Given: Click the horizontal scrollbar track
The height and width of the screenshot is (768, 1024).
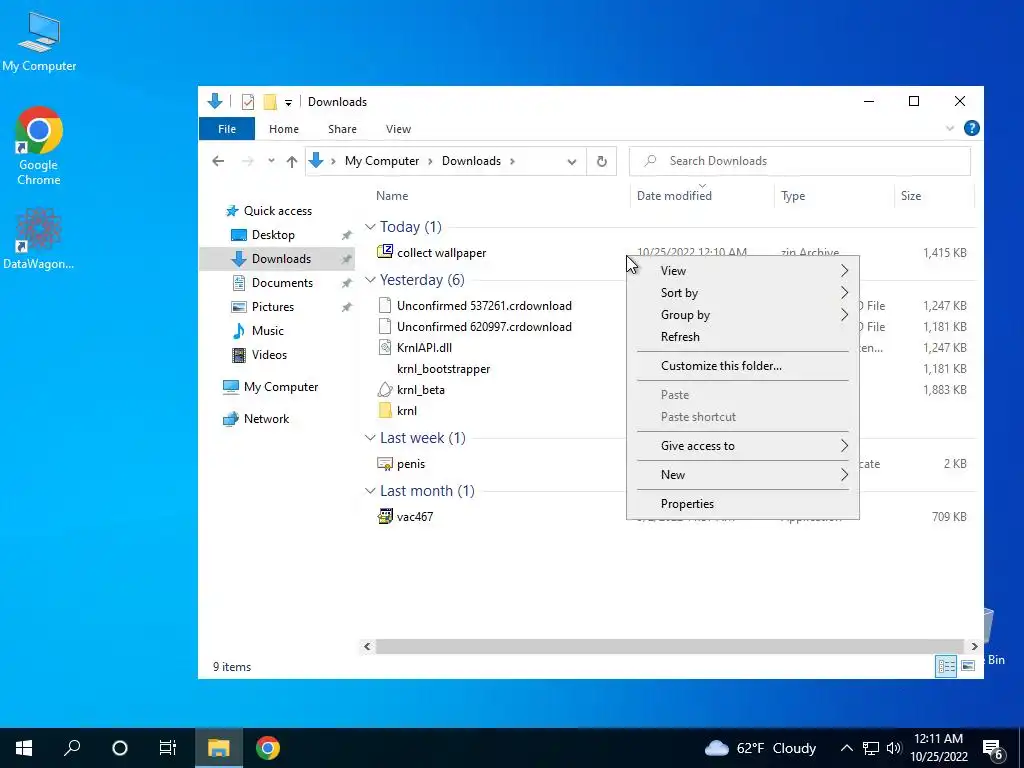Looking at the screenshot, I should (x=670, y=646).
